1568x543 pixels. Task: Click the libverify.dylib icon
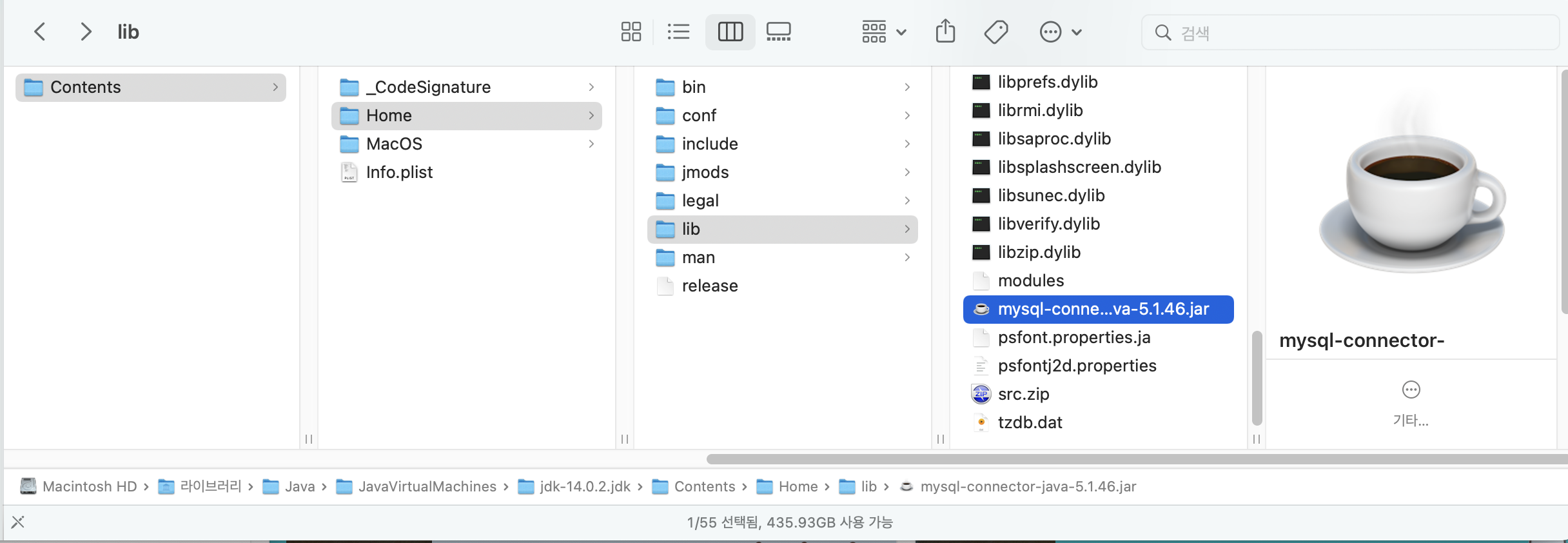981,224
